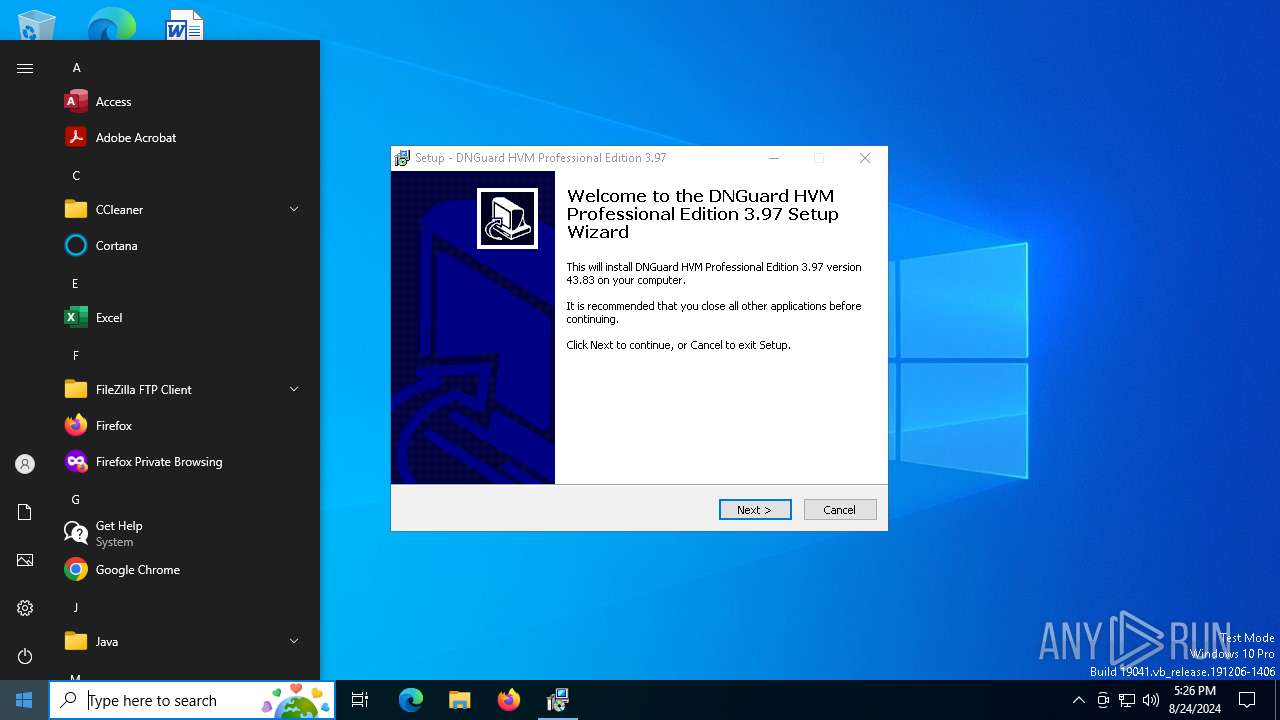The height and width of the screenshot is (720, 1280).
Task: Expand the Java folder chevron
Action: pyautogui.click(x=294, y=641)
